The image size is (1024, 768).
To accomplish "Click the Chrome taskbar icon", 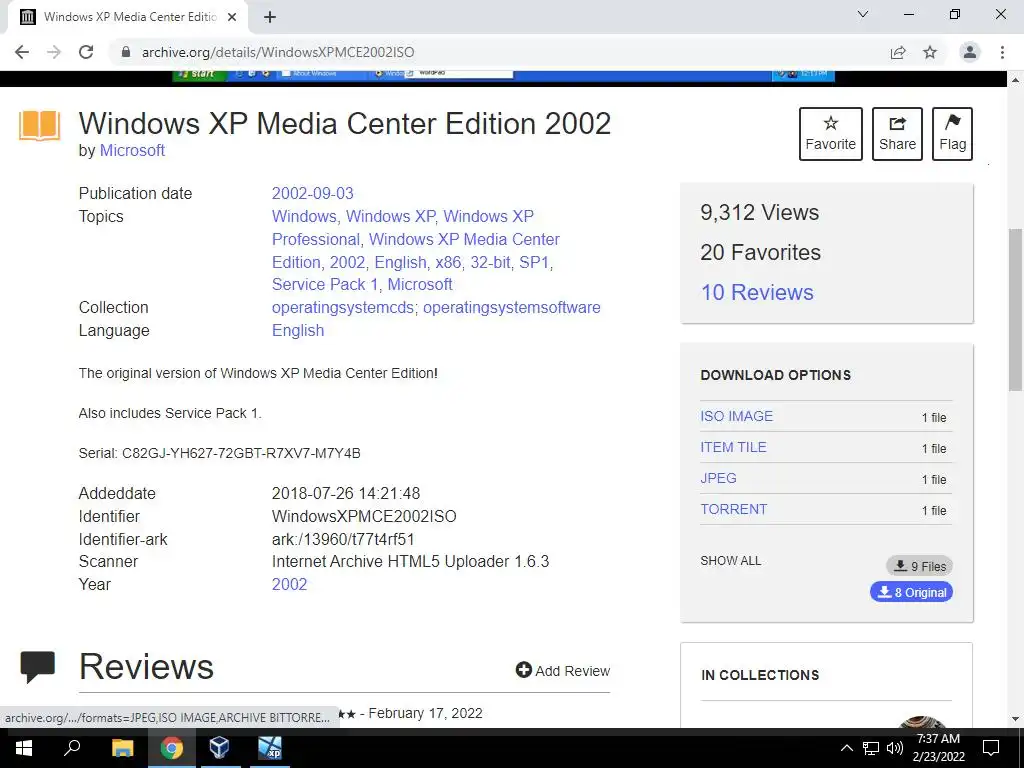I will 172,748.
